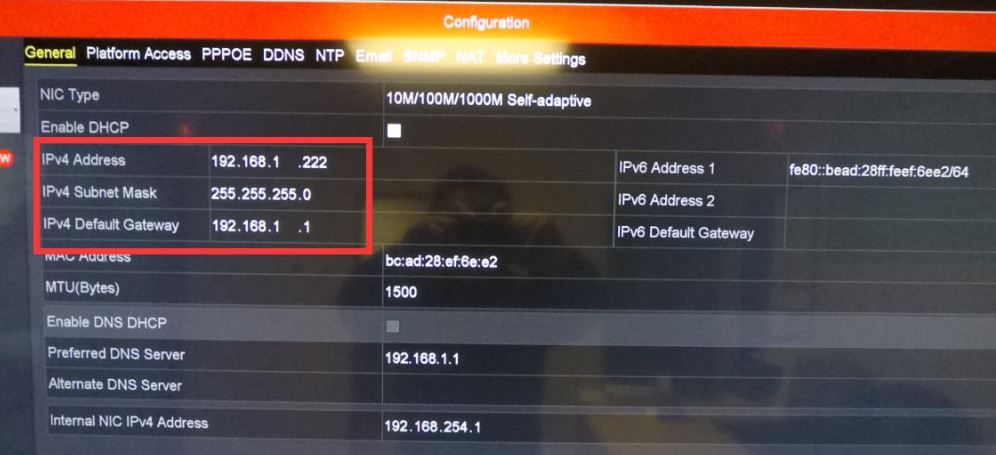Screen dimensions: 996x455
Task: Edit the IPv4 Subnet Mask field
Action: click(x=287, y=194)
